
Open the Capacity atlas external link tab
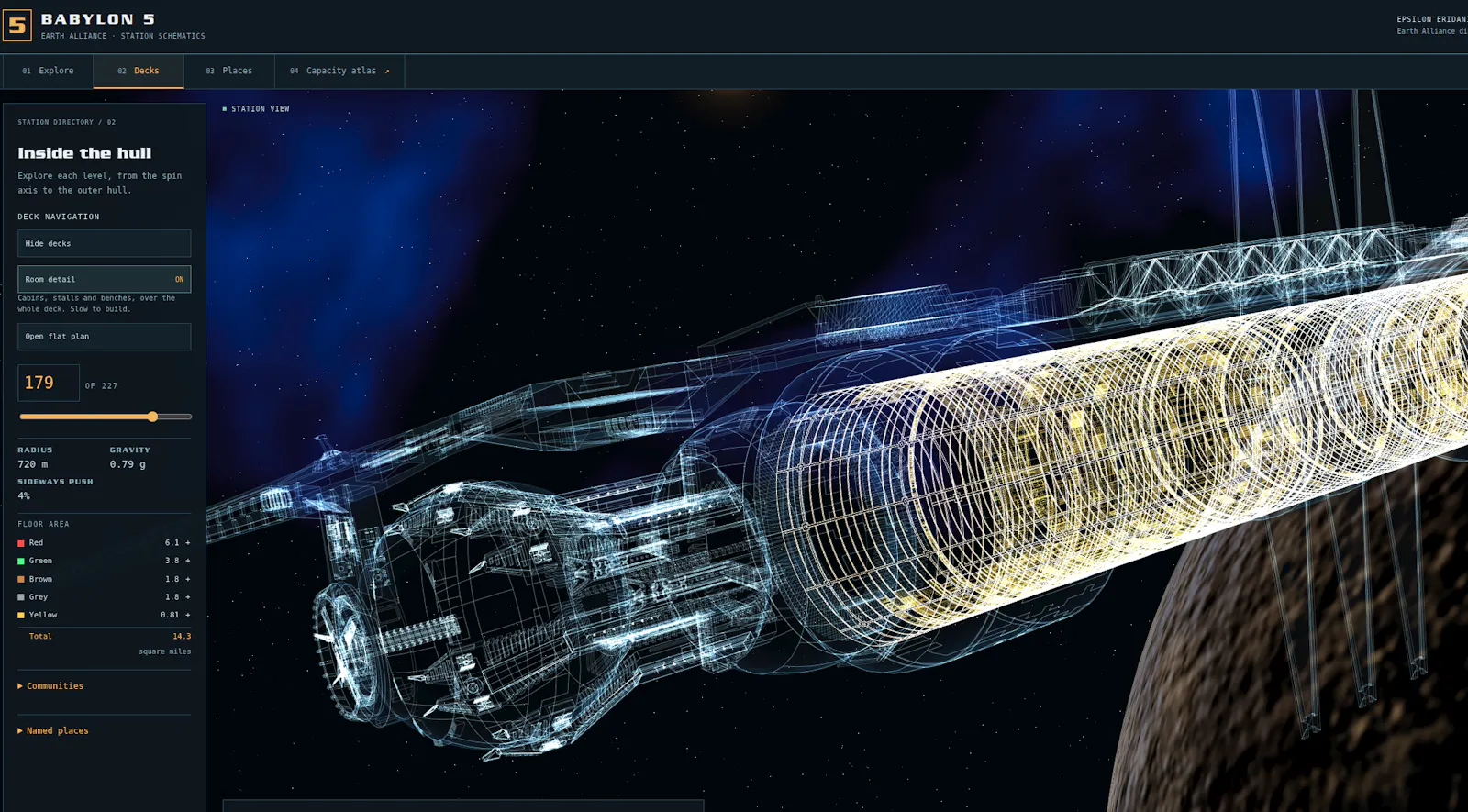[x=339, y=71]
